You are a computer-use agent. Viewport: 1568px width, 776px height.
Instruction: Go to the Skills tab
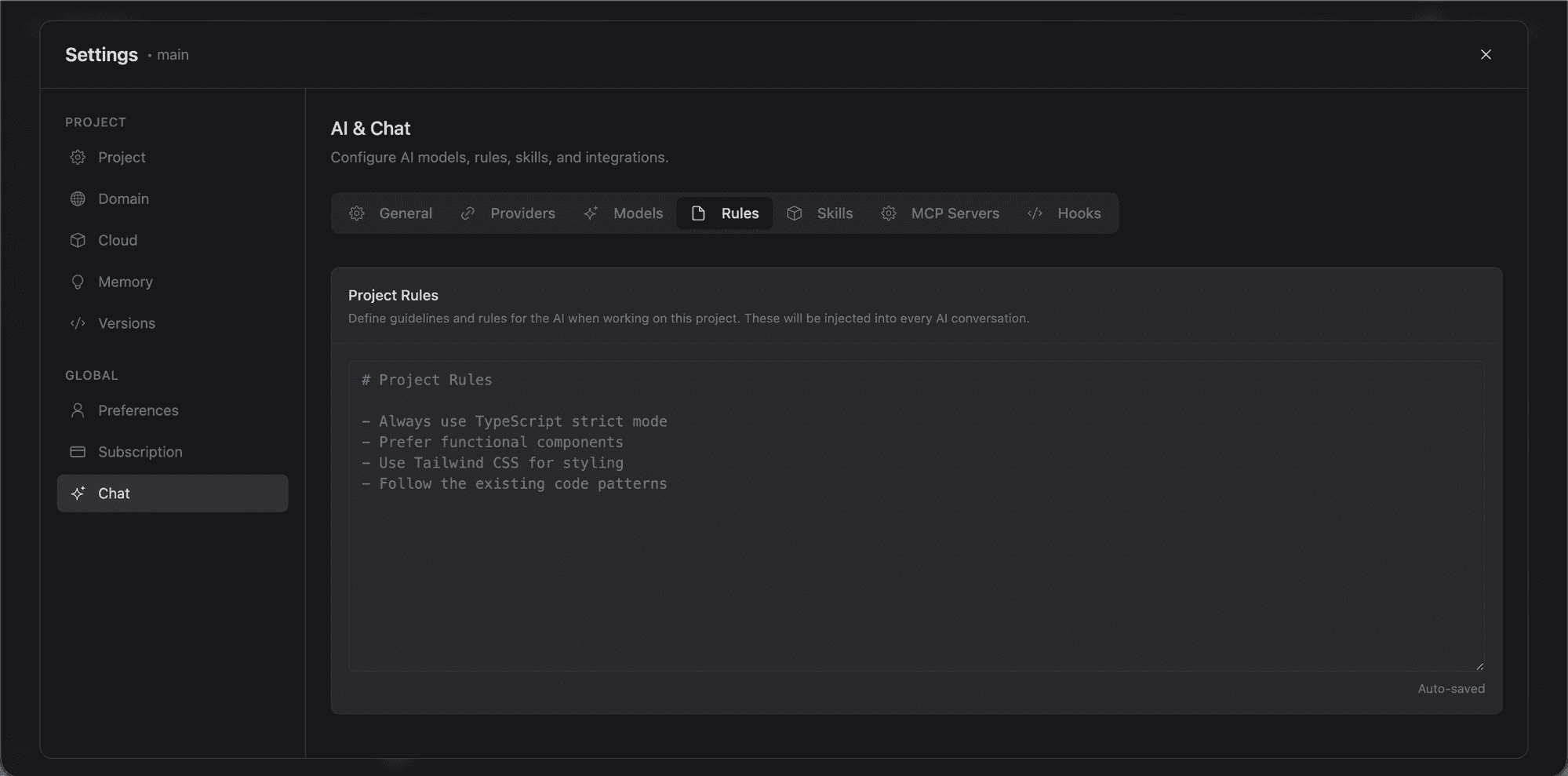pyautogui.click(x=820, y=213)
